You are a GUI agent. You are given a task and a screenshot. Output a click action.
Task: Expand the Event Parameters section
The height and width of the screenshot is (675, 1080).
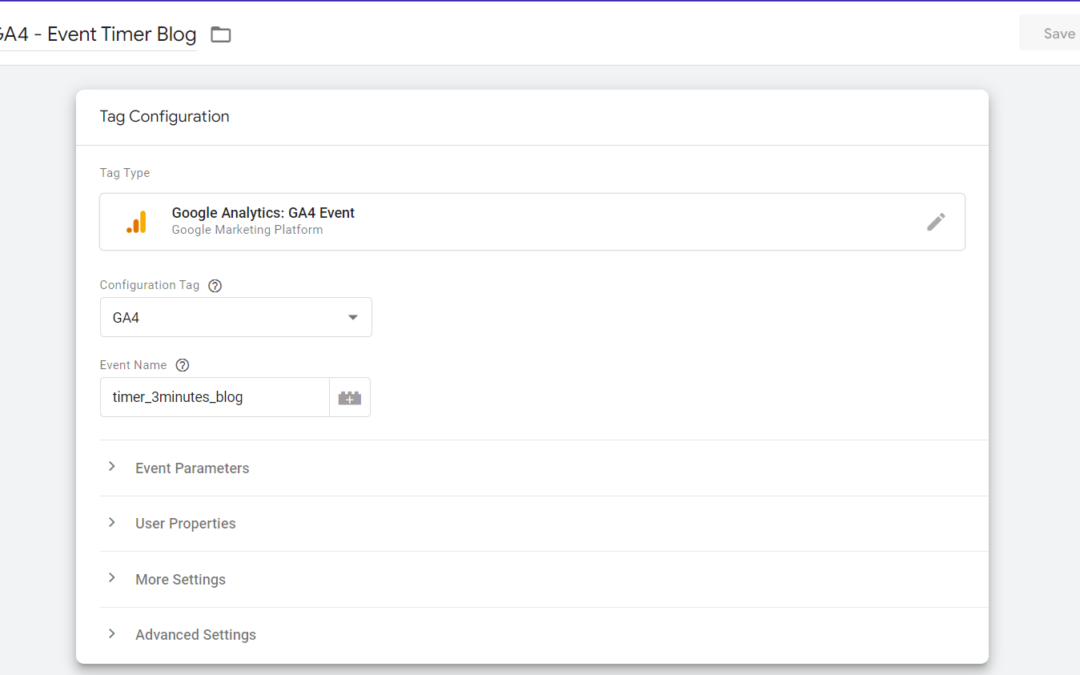click(192, 468)
